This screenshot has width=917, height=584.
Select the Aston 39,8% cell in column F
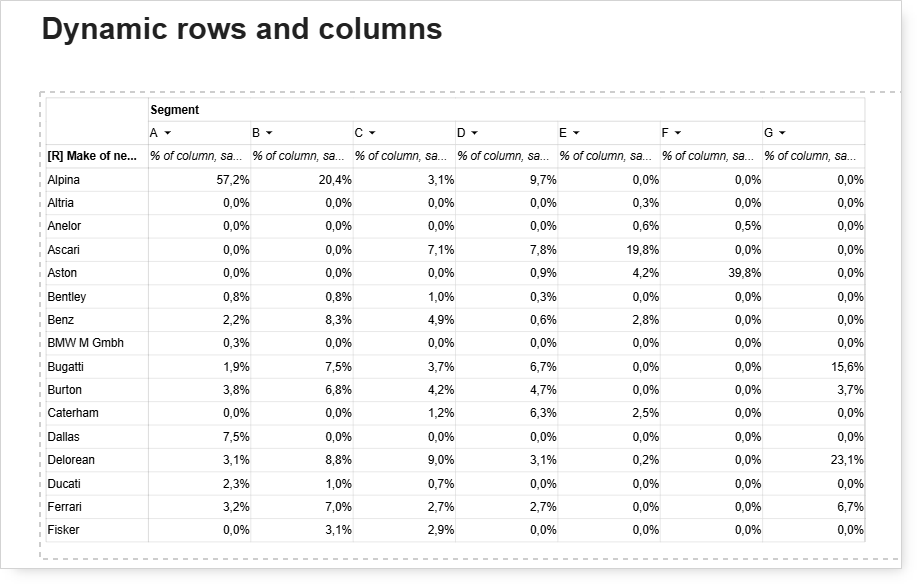click(x=711, y=273)
